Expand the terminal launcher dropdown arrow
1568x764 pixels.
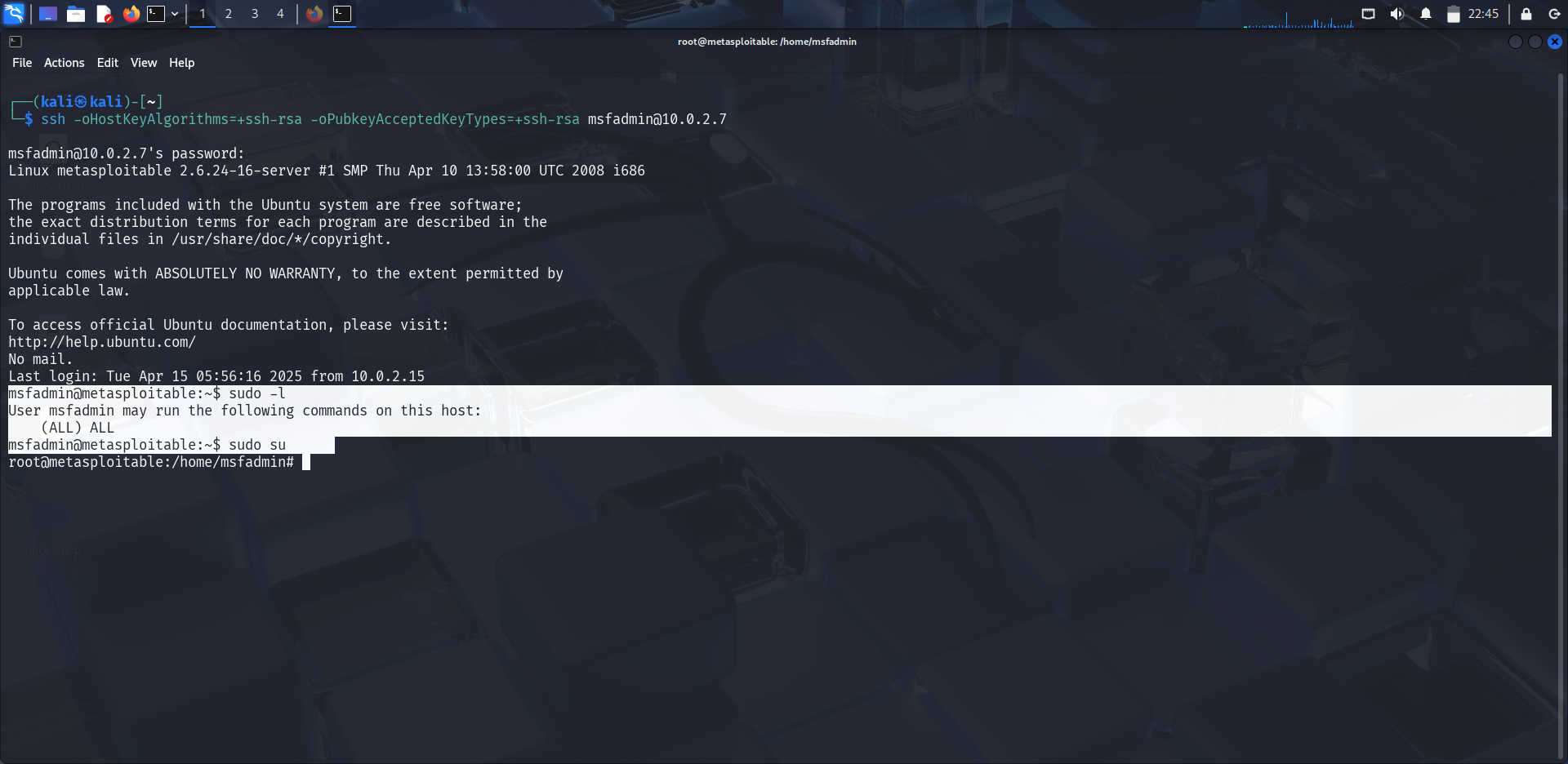click(175, 14)
